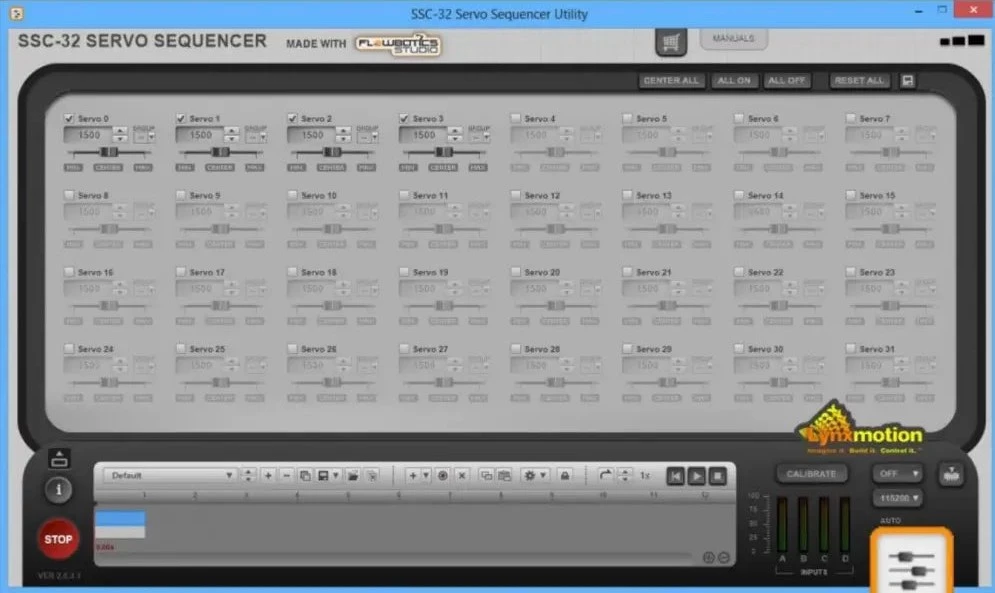
Task: Set Servo 0 to MIN
Action: (x=73, y=168)
